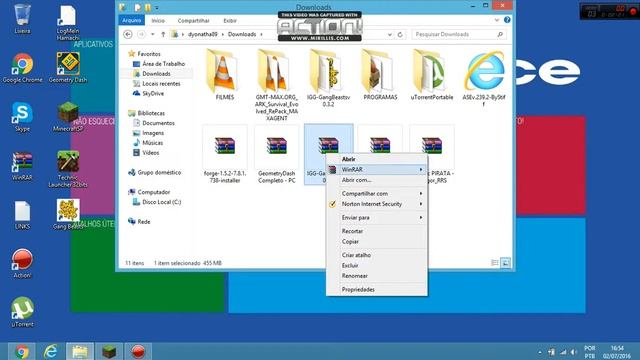
Task: Open the Início ribbon tab
Action: (158, 20)
